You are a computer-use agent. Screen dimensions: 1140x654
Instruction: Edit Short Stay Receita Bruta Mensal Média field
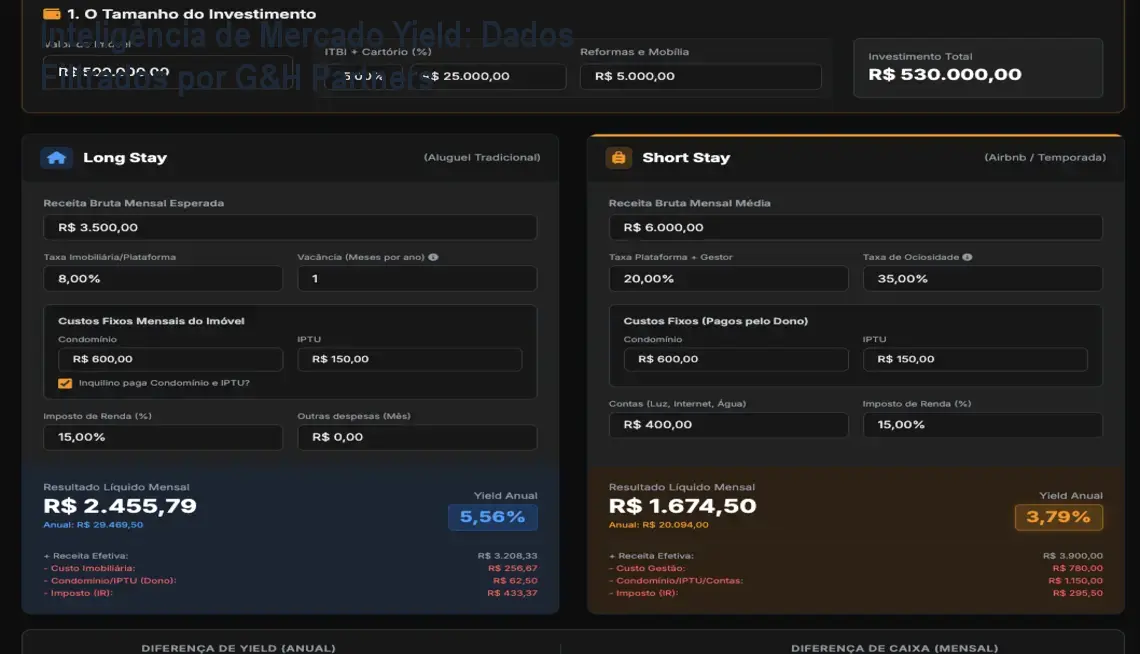[x=856, y=227]
